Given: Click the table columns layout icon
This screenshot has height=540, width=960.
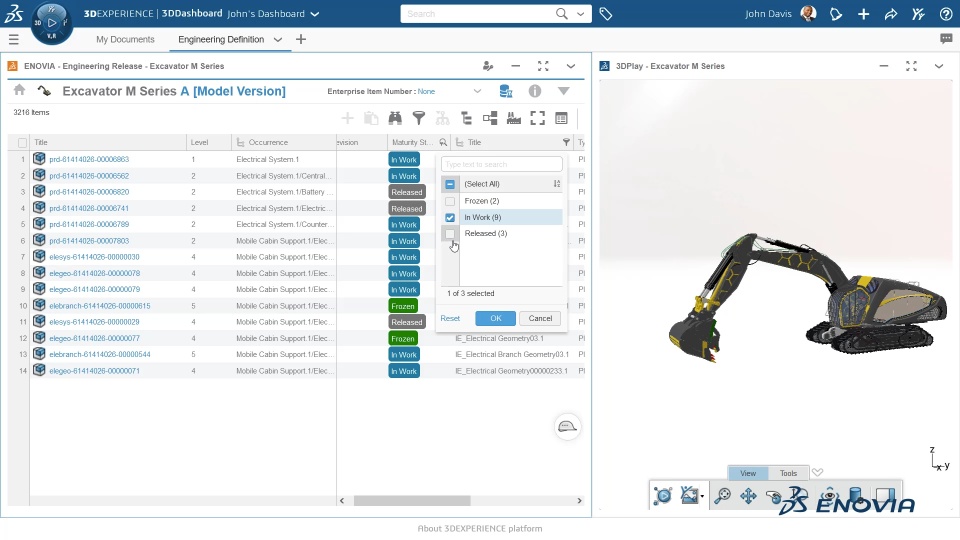Looking at the screenshot, I should pyautogui.click(x=561, y=118).
